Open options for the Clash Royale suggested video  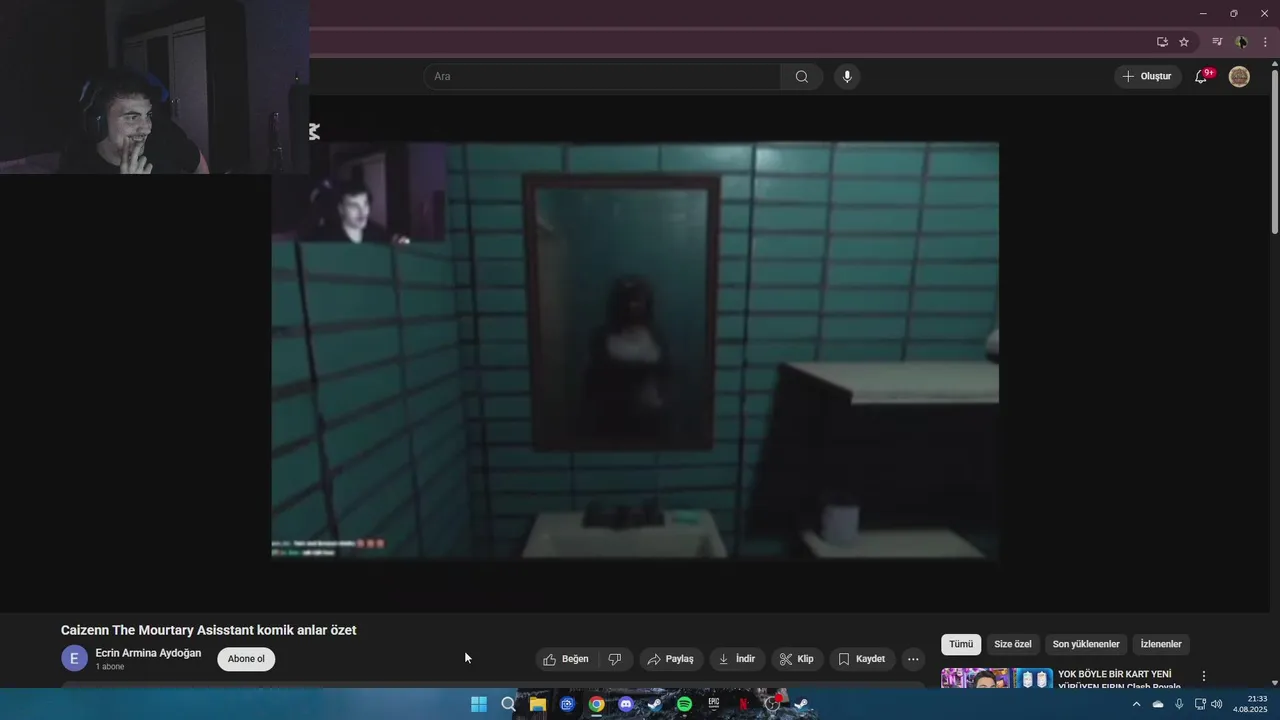click(1204, 676)
